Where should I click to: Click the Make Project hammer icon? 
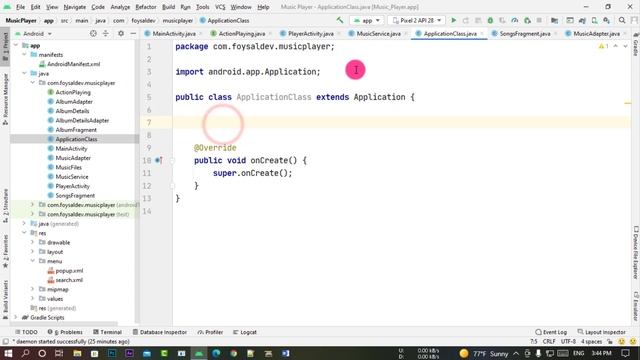[x=340, y=20]
